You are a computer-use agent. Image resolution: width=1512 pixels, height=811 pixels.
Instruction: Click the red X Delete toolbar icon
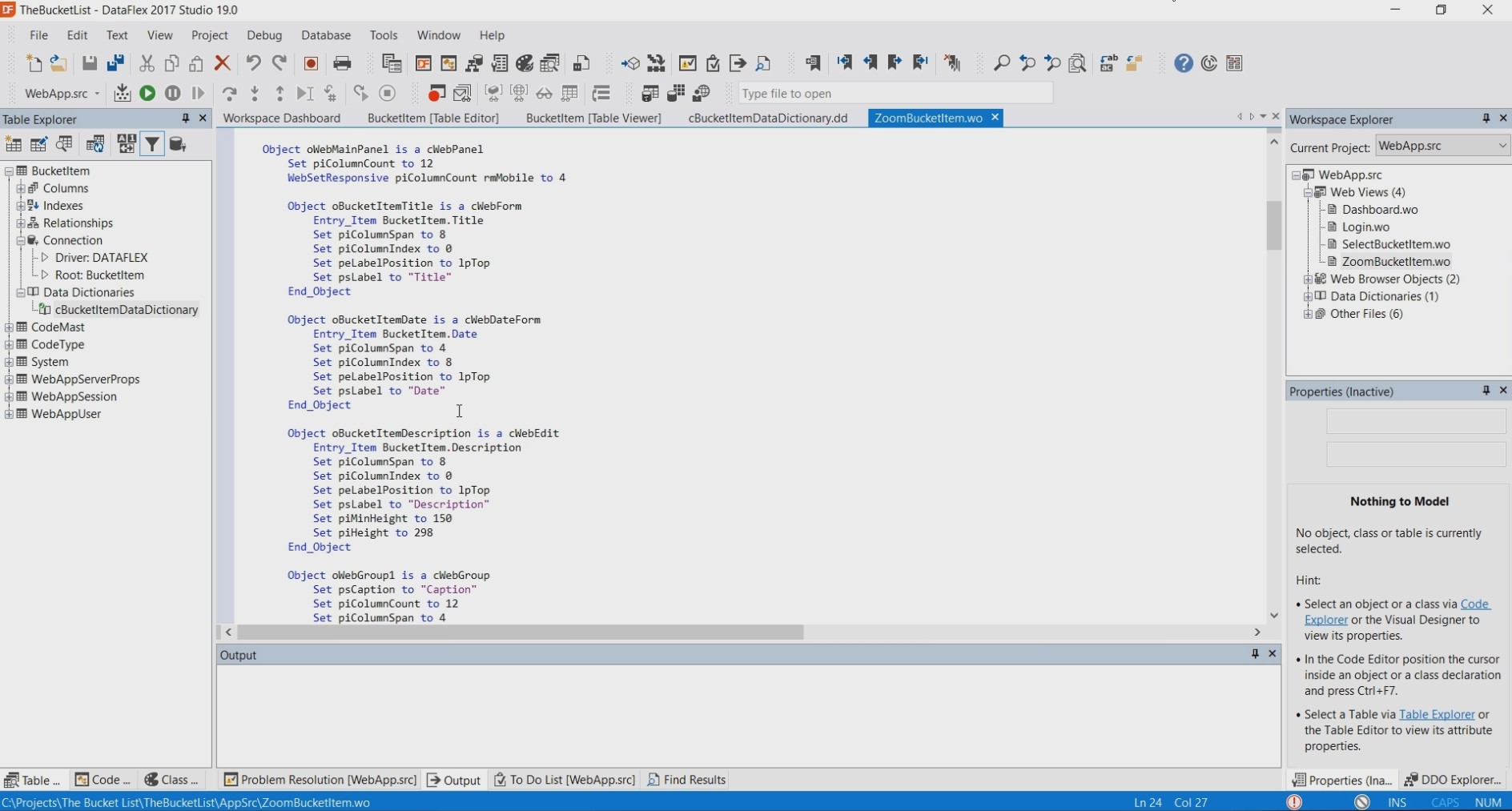[223, 64]
